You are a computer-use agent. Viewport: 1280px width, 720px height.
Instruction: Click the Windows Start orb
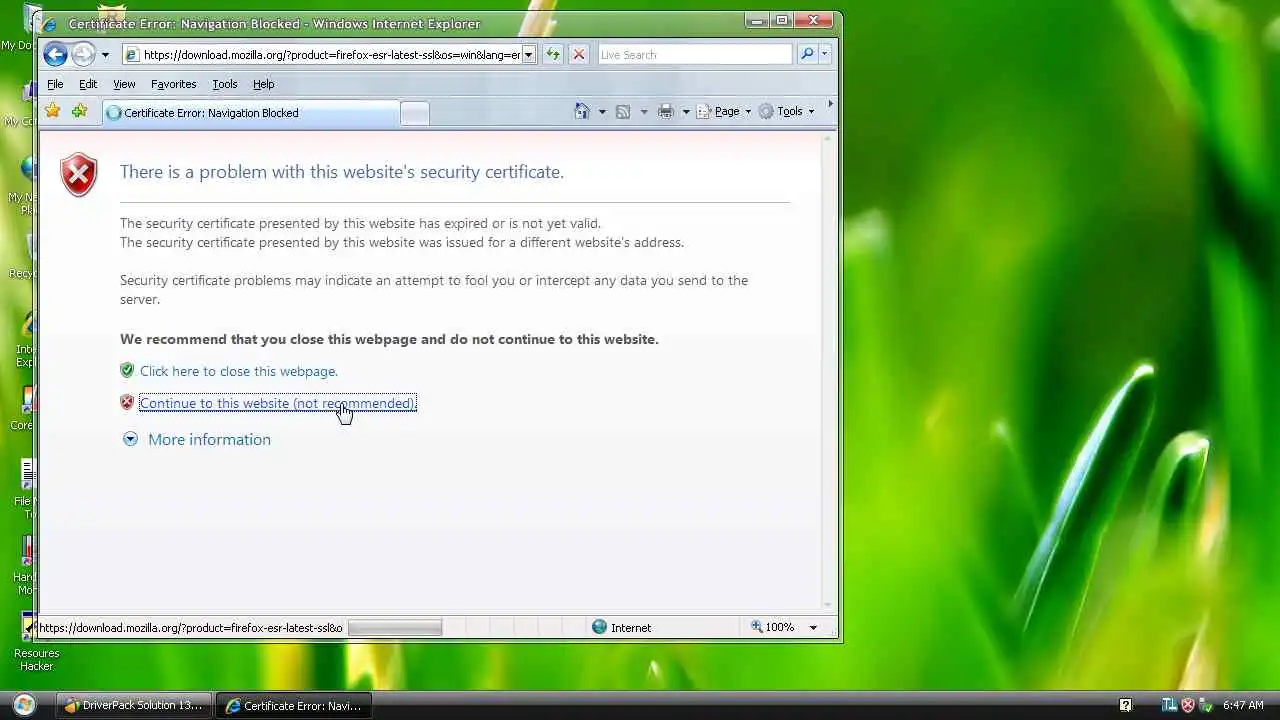pyautogui.click(x=24, y=705)
